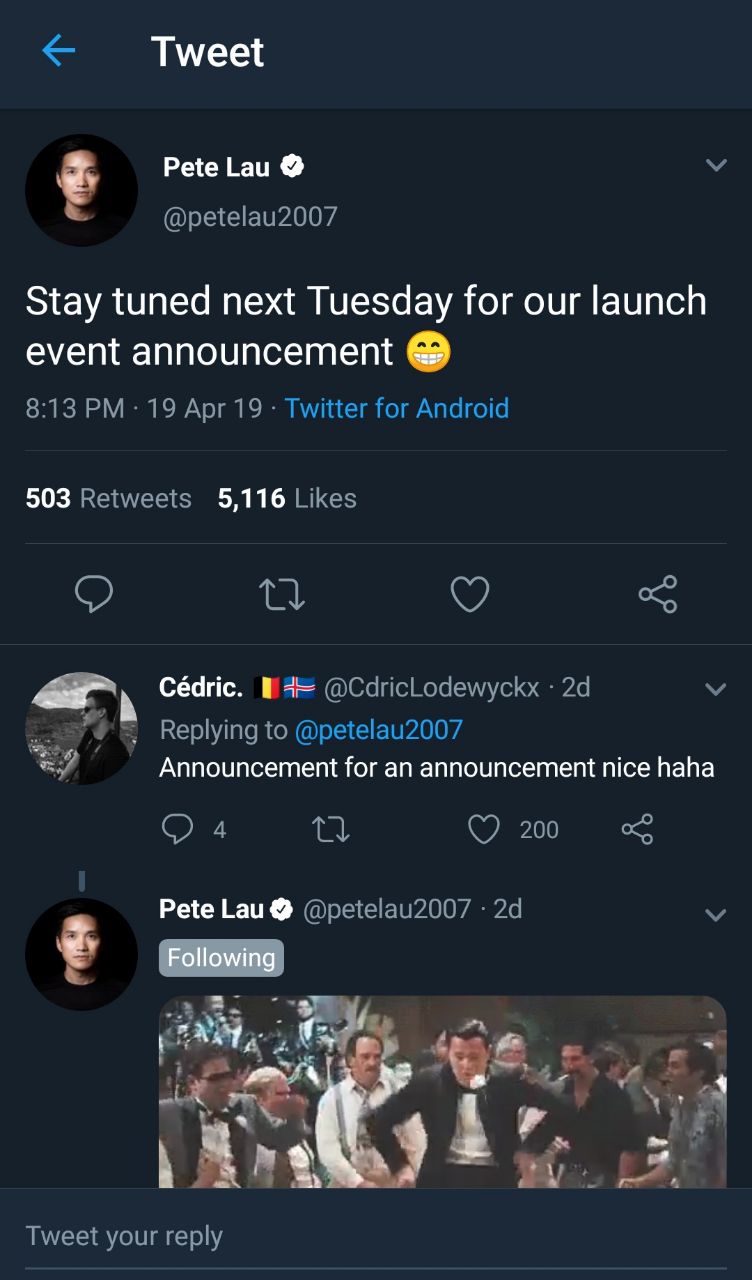Open Cédric's profile avatar
This screenshot has height=1280, width=752.
pyautogui.click(x=81, y=728)
